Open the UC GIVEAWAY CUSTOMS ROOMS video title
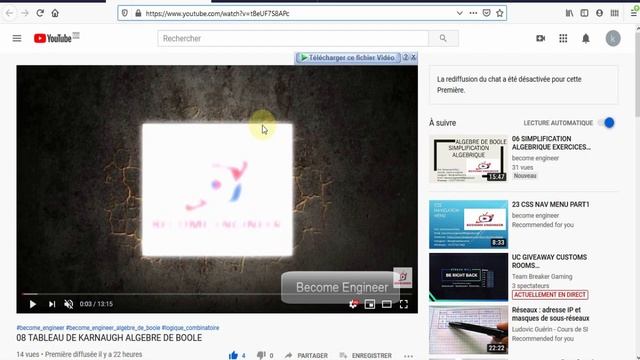The height and width of the screenshot is (360, 640). pyautogui.click(x=549, y=261)
